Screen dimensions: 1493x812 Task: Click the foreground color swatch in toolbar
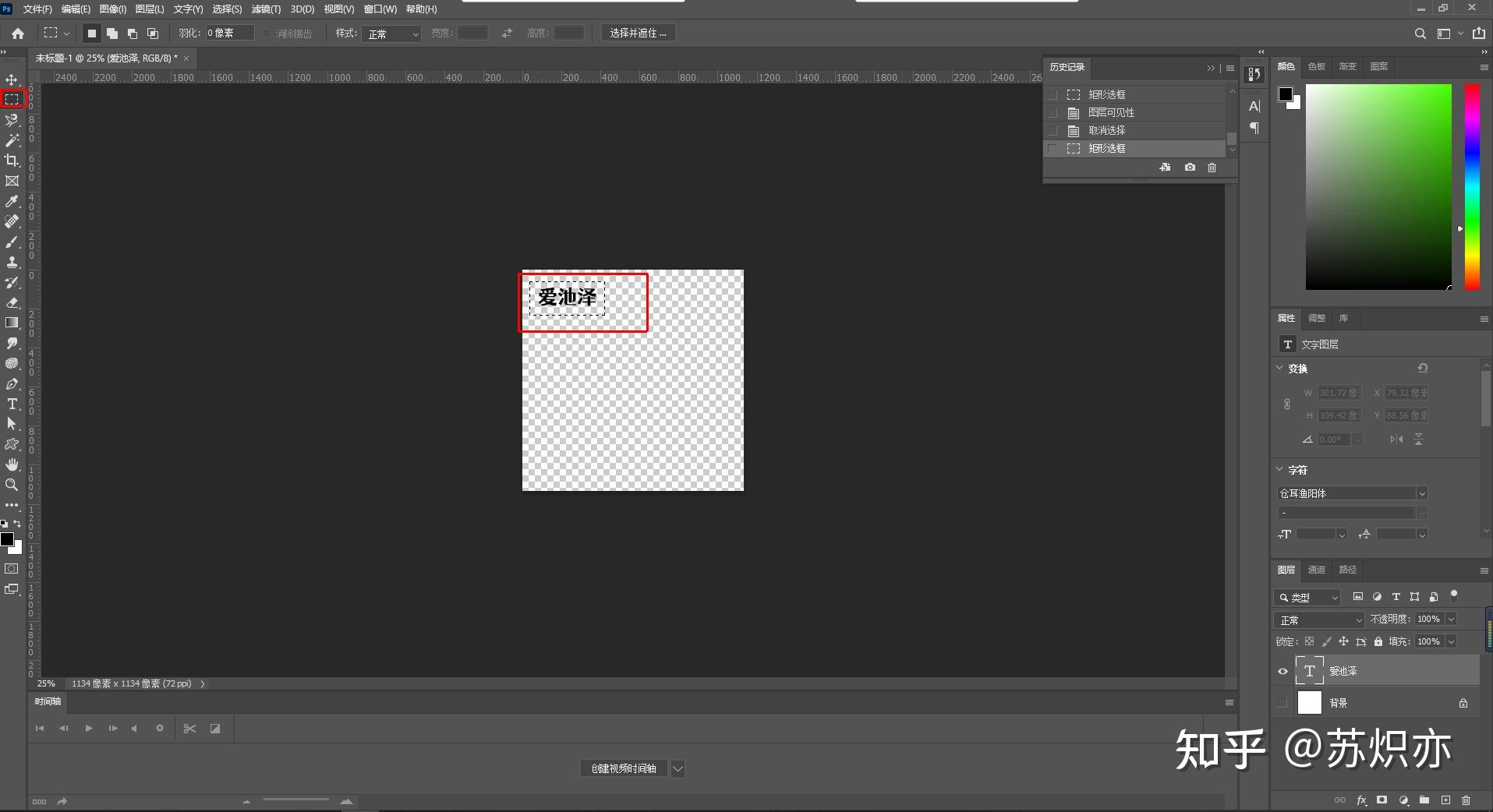coord(7,539)
